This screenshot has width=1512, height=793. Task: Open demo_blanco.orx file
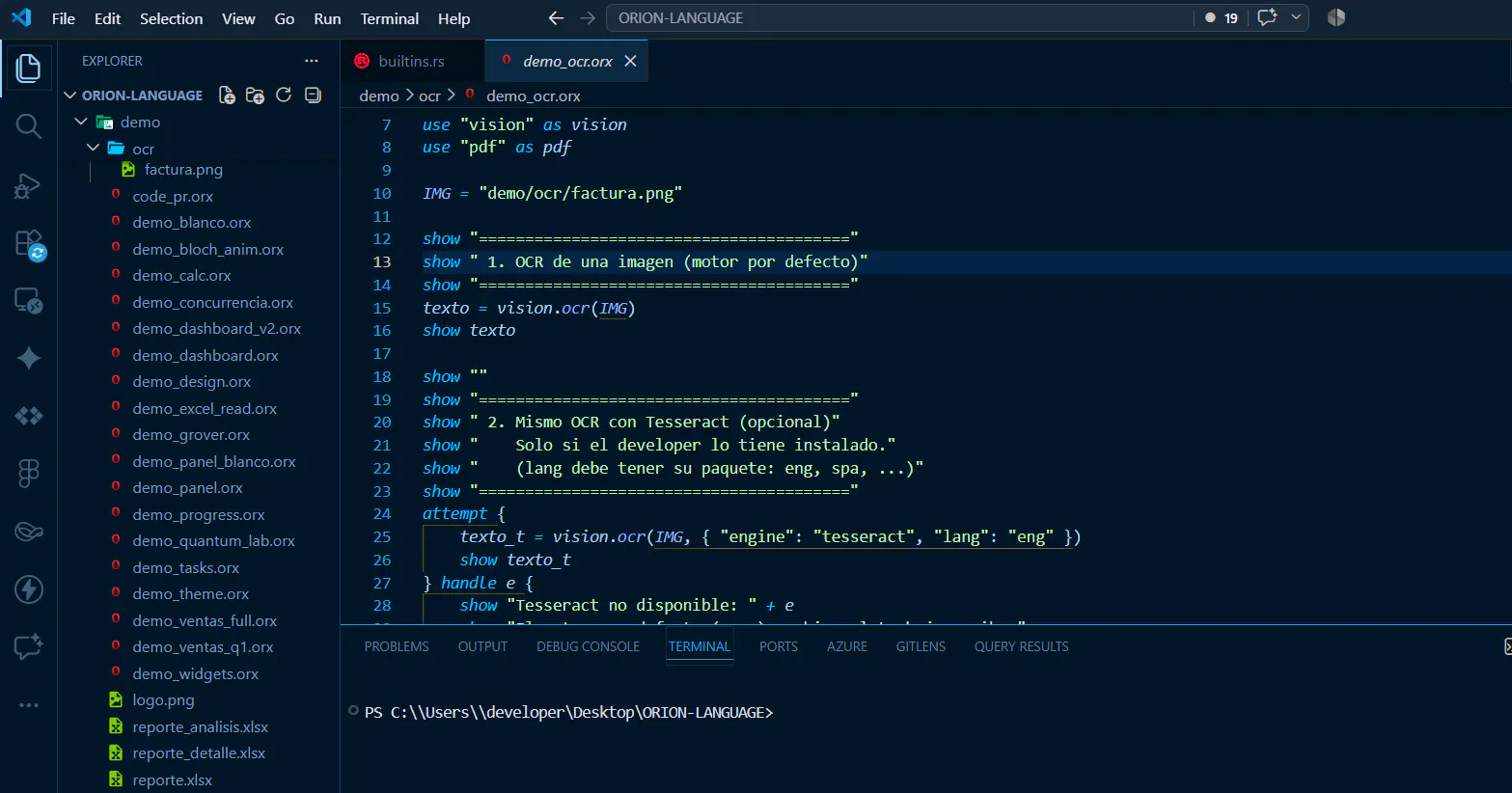[x=191, y=222]
